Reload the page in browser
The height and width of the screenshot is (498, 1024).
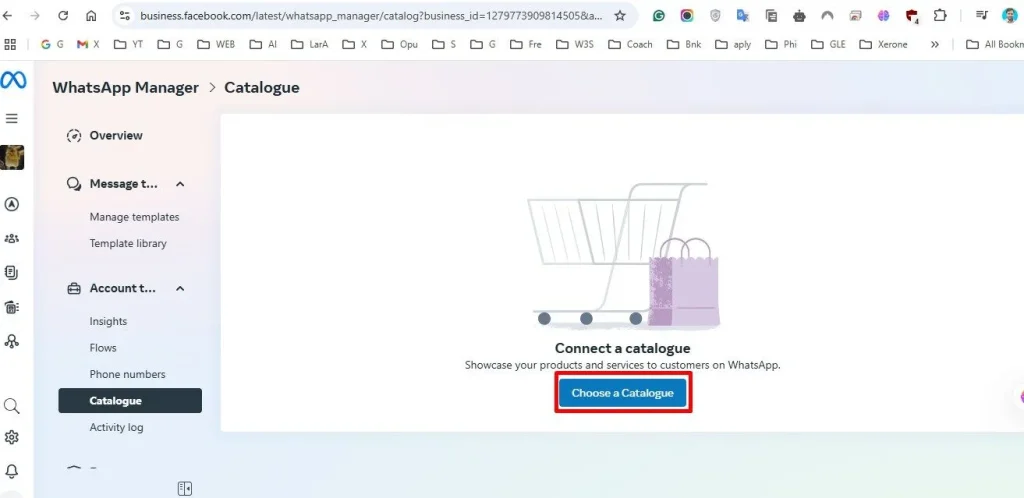(x=63, y=16)
